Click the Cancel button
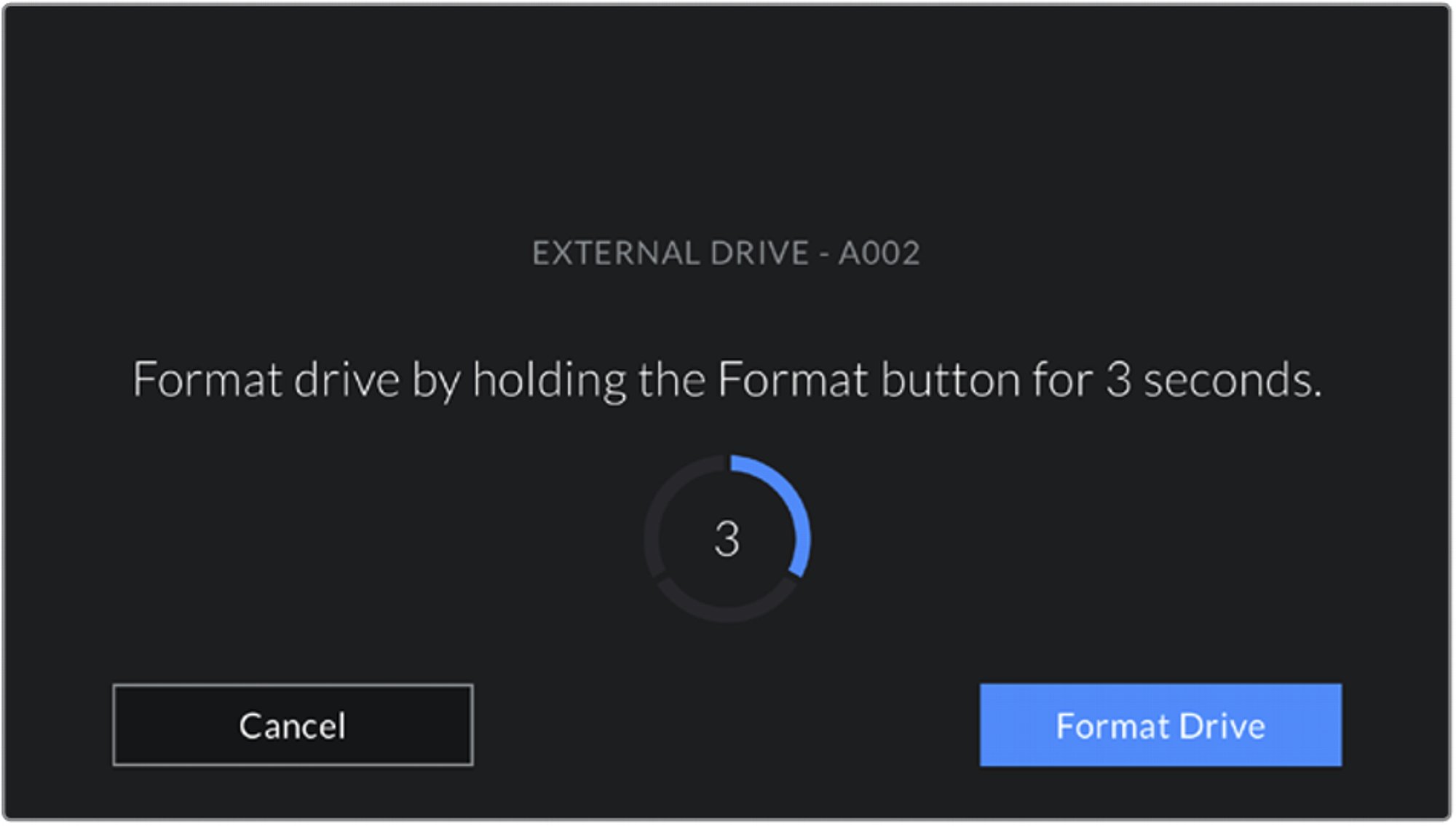This screenshot has height=826, width=1456. [x=293, y=725]
